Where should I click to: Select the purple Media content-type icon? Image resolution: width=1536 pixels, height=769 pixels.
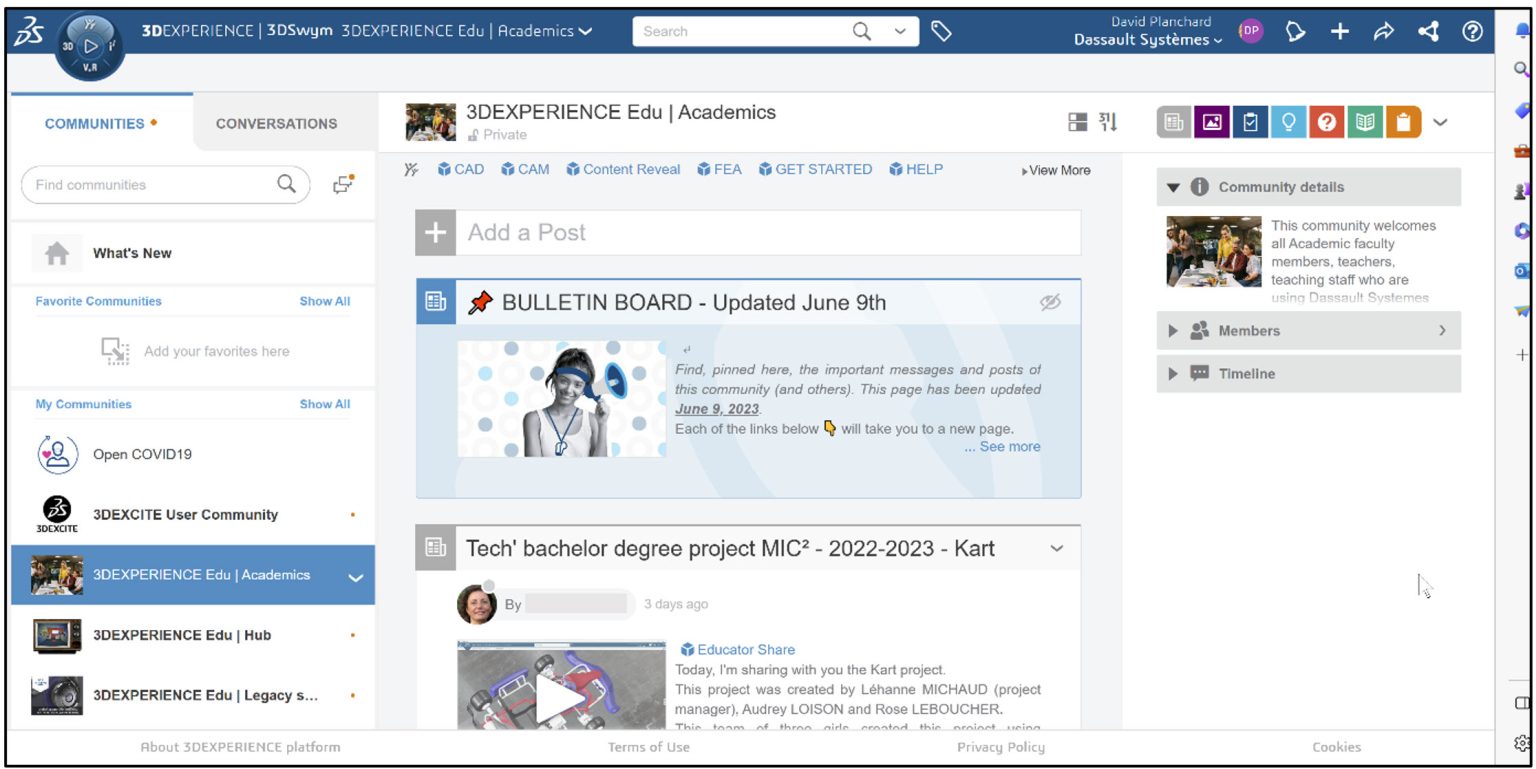[x=1212, y=122]
